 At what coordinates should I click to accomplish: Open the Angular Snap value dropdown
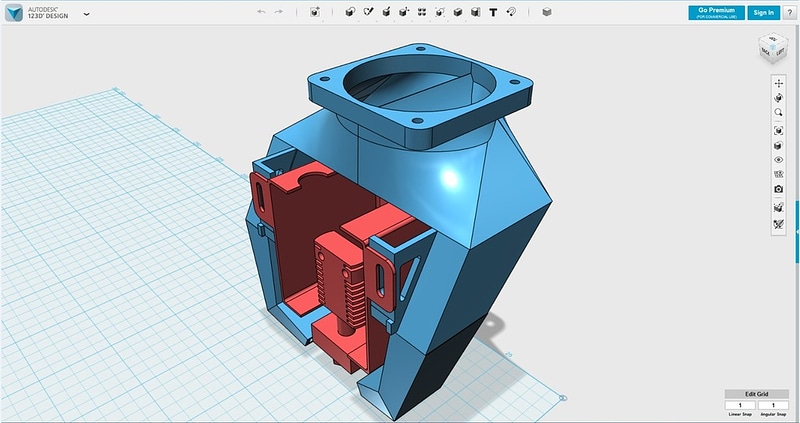pyautogui.click(x=773, y=405)
